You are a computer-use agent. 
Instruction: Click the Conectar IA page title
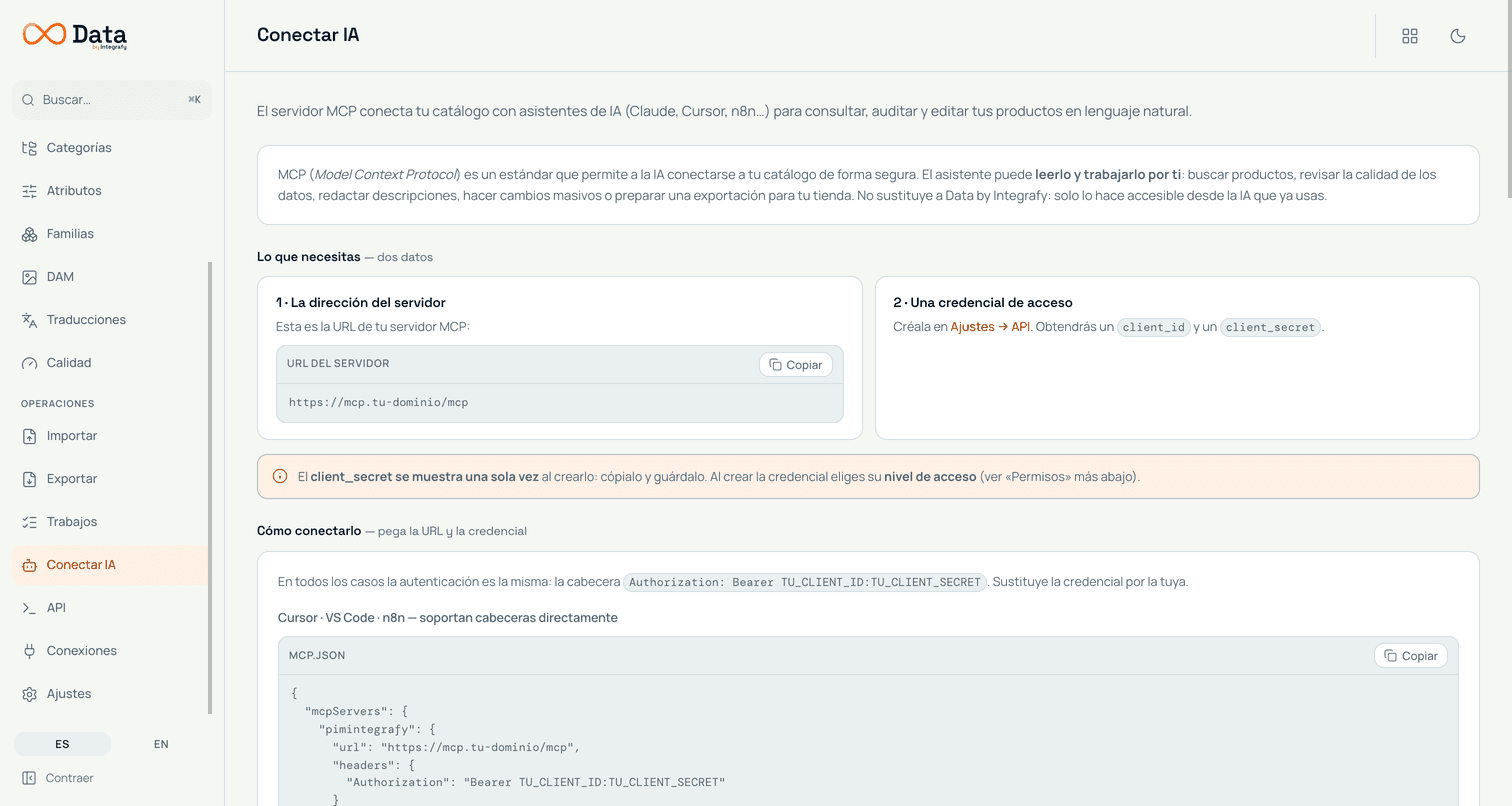tap(308, 35)
